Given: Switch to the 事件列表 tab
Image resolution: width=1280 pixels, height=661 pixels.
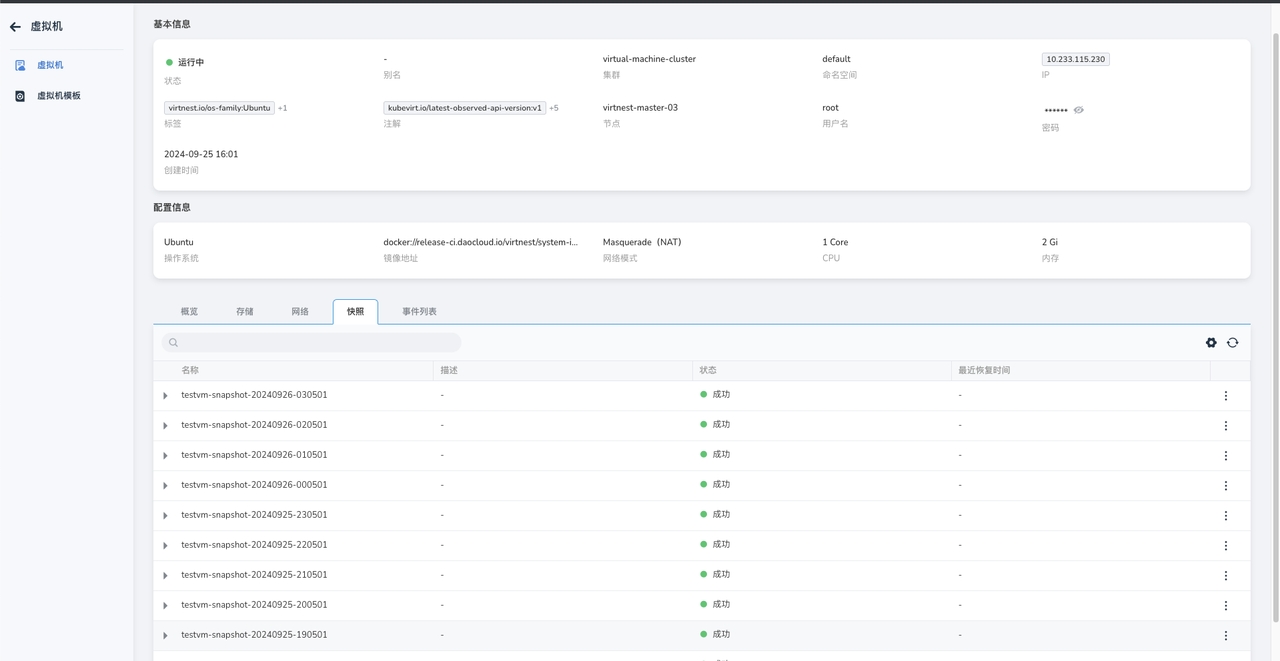Looking at the screenshot, I should [419, 312].
